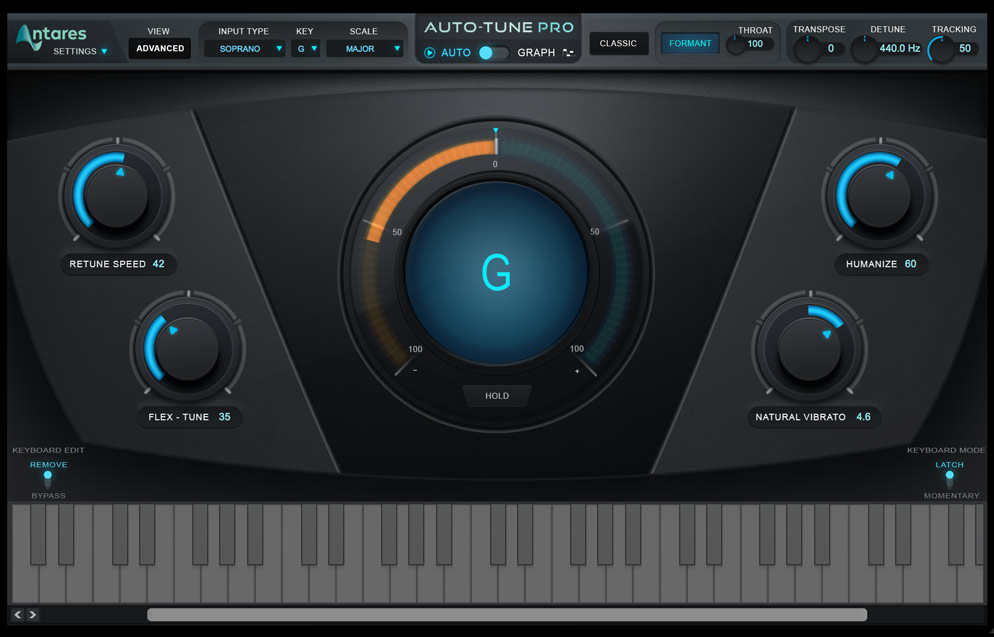
Task: Toggle Keyboard Edit Remove/Bypass switch
Action: pyautogui.click(x=48, y=479)
